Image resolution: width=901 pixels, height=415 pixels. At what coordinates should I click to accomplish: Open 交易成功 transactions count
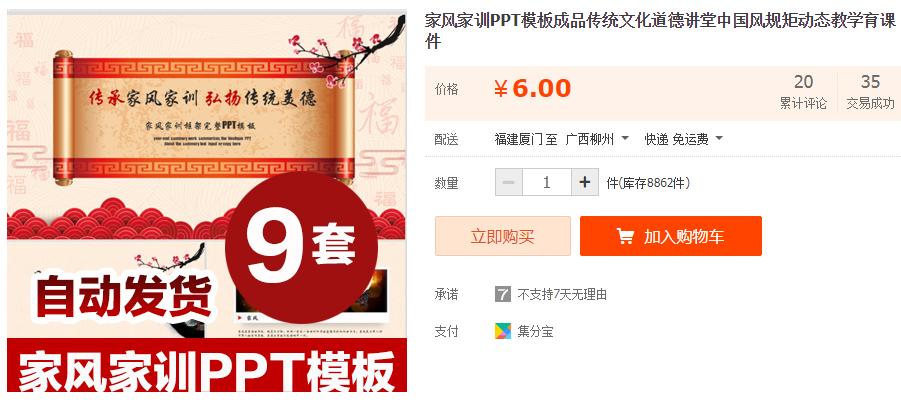870,92
